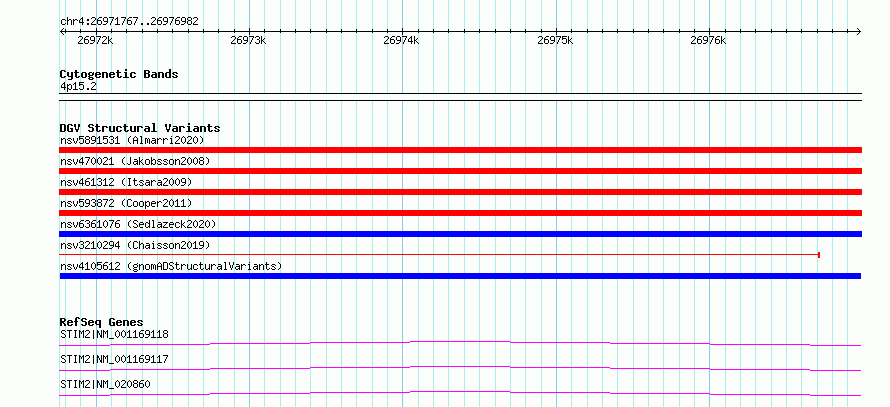Click the 26974k ruler label
Viewport: 890px width, 407px height.
pos(401,40)
